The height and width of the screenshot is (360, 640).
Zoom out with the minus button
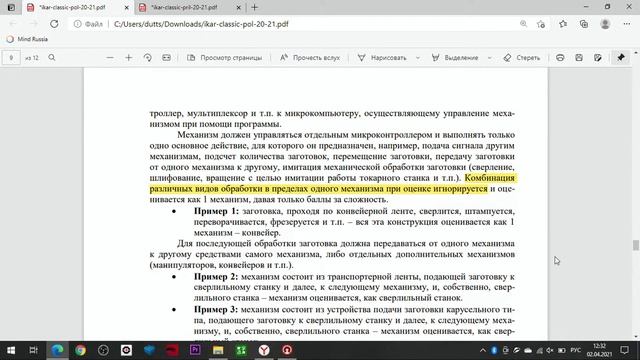[x=110, y=58]
